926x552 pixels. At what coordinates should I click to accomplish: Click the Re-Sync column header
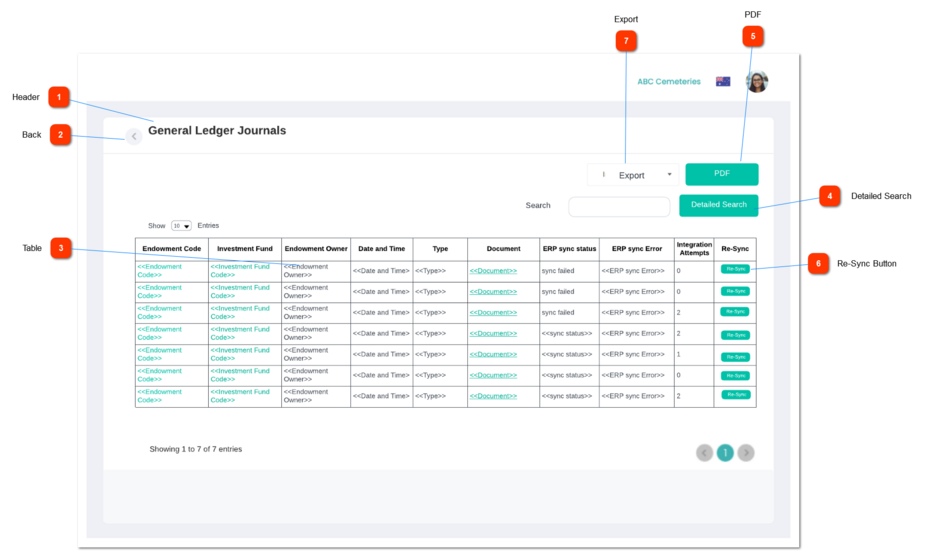point(735,249)
